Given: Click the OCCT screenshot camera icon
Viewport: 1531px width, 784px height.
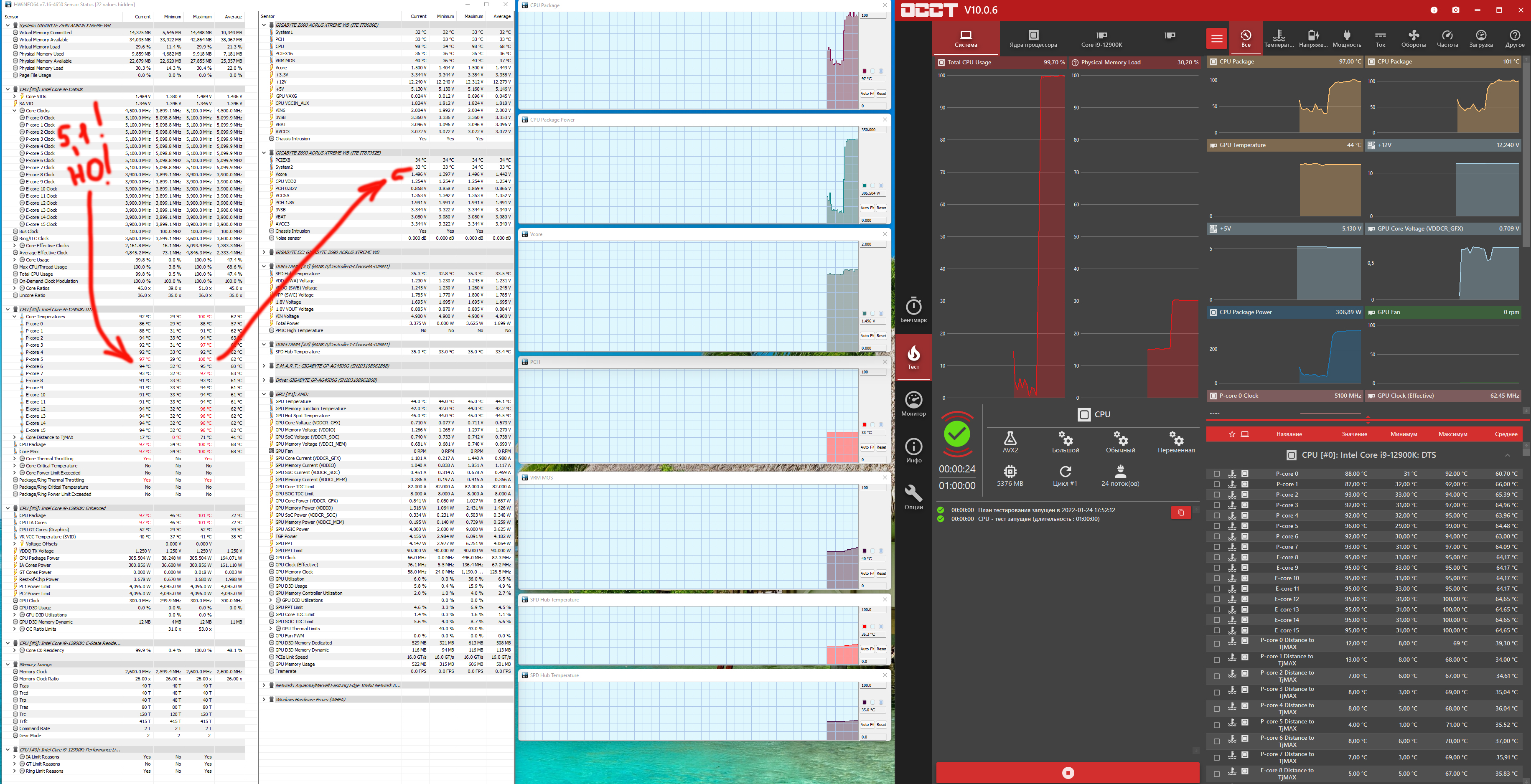Looking at the screenshot, I should (x=1455, y=10).
